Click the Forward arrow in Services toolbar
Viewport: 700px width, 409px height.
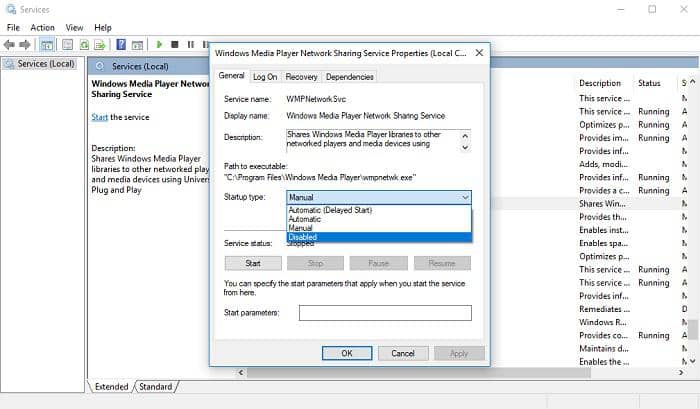(25, 45)
